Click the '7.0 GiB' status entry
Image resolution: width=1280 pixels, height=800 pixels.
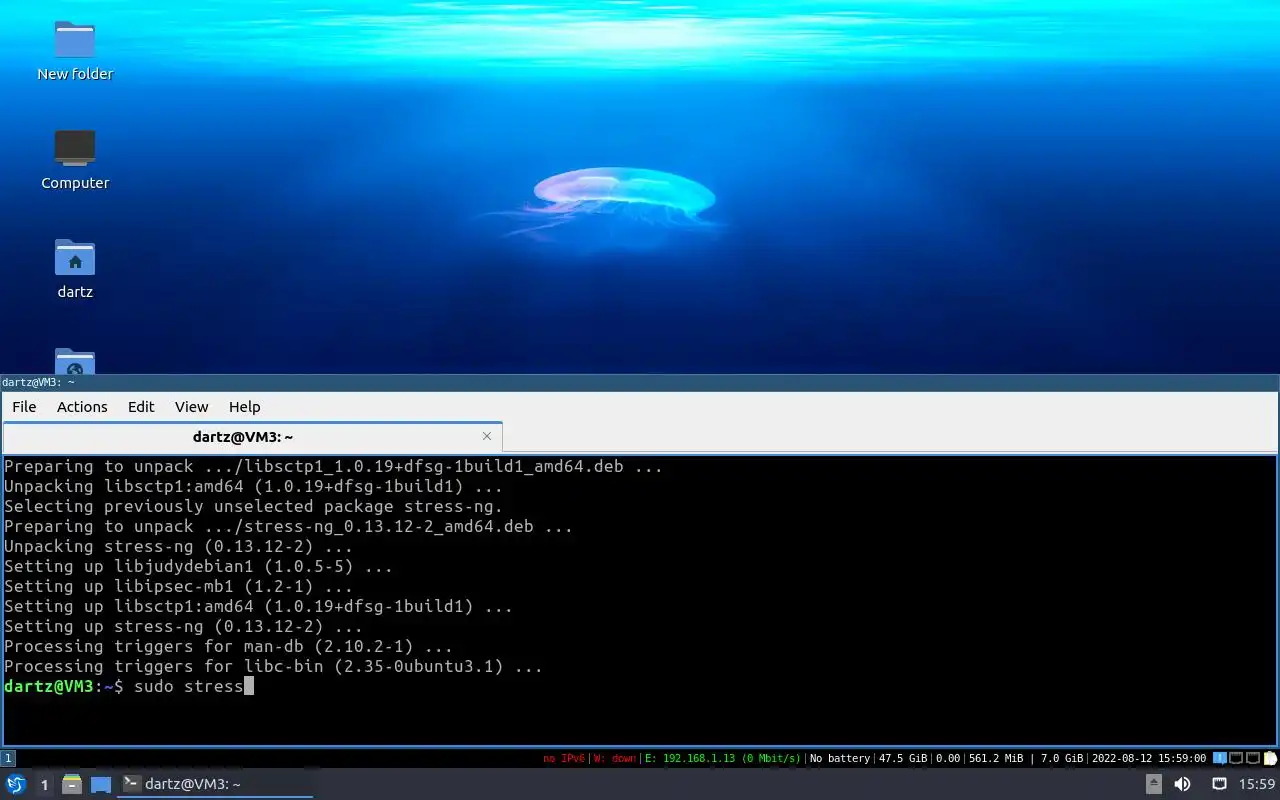pyautogui.click(x=1062, y=758)
